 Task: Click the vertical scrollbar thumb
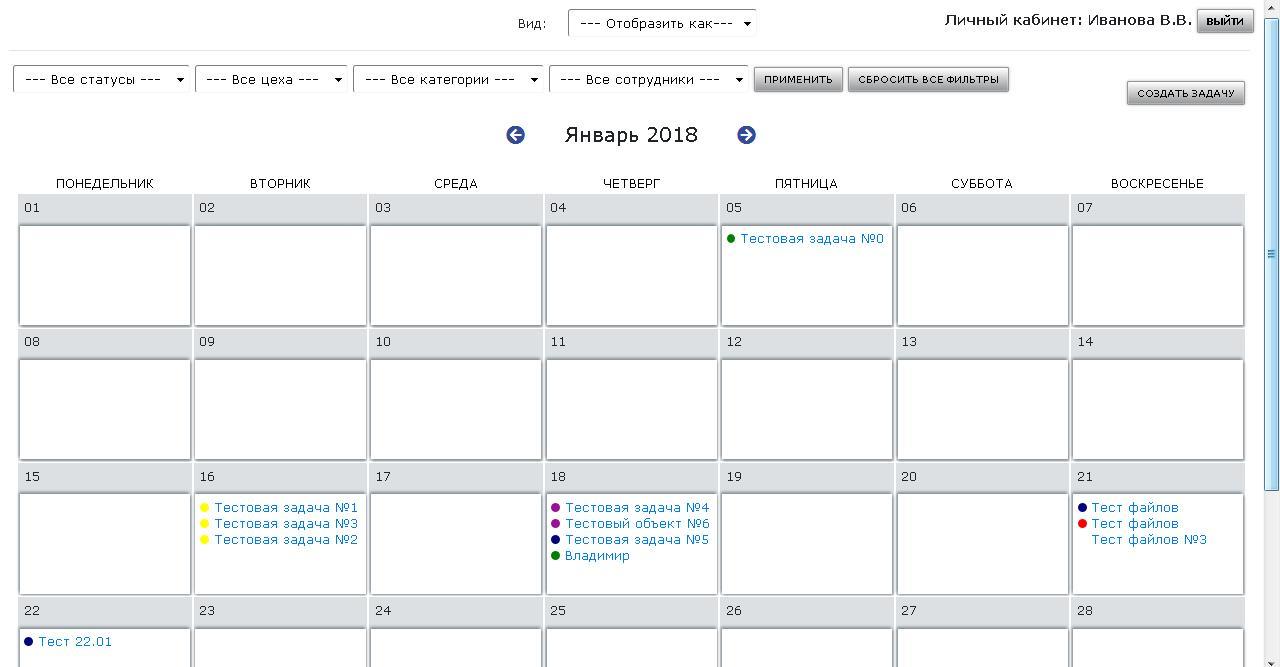(1272, 254)
